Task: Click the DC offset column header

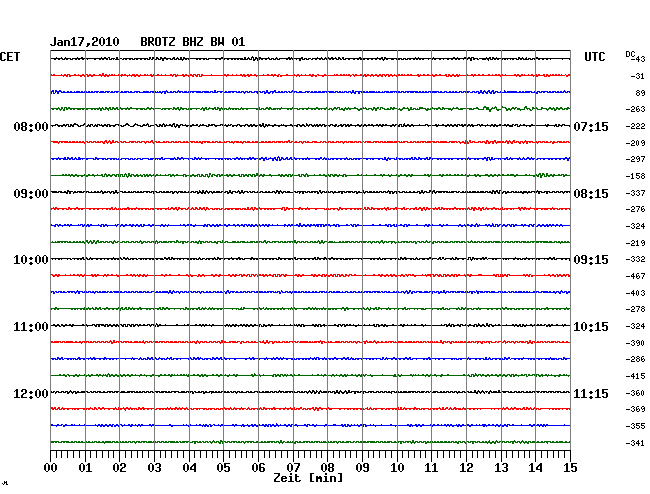Action: [631, 54]
